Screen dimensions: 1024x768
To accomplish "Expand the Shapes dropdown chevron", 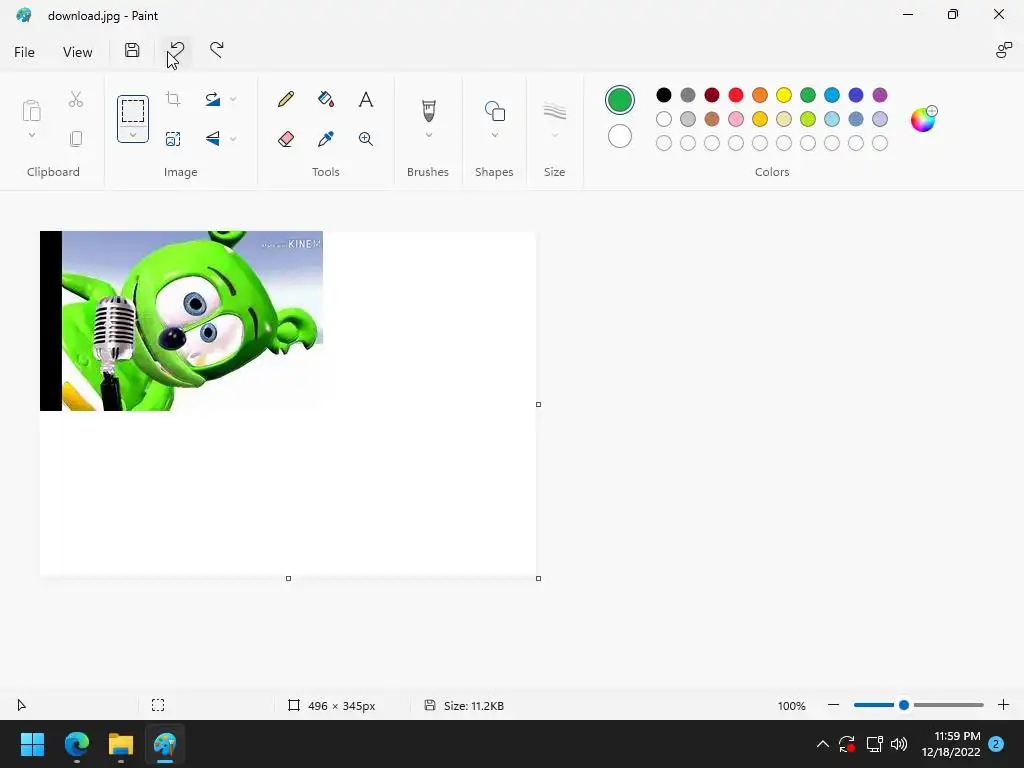I will click(494, 135).
